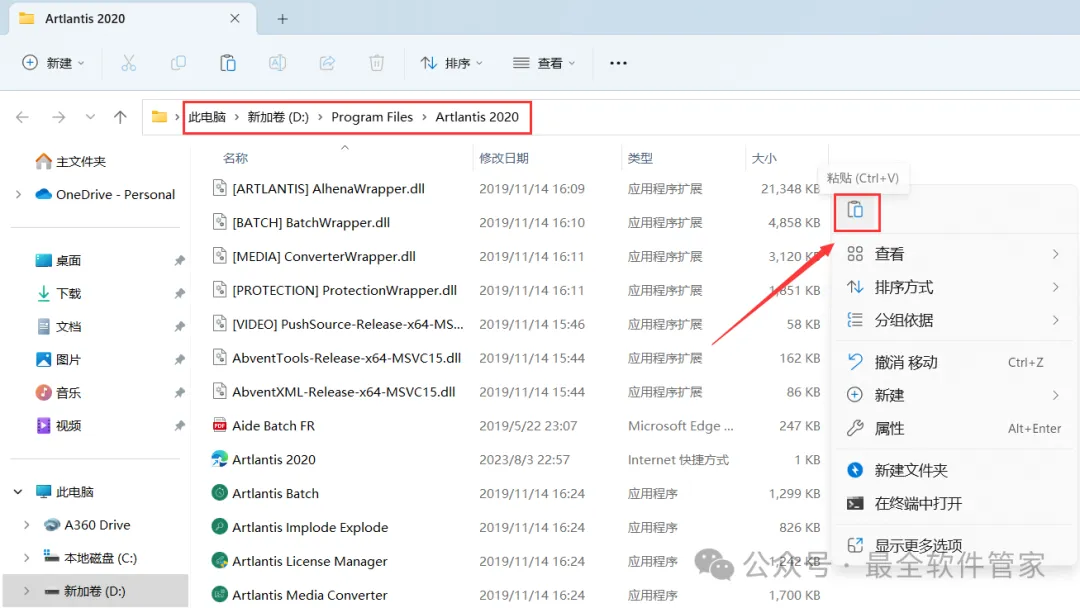Click the Delete trash toolbar icon
Viewport: 1080px width, 608px height.
pyautogui.click(x=377, y=63)
